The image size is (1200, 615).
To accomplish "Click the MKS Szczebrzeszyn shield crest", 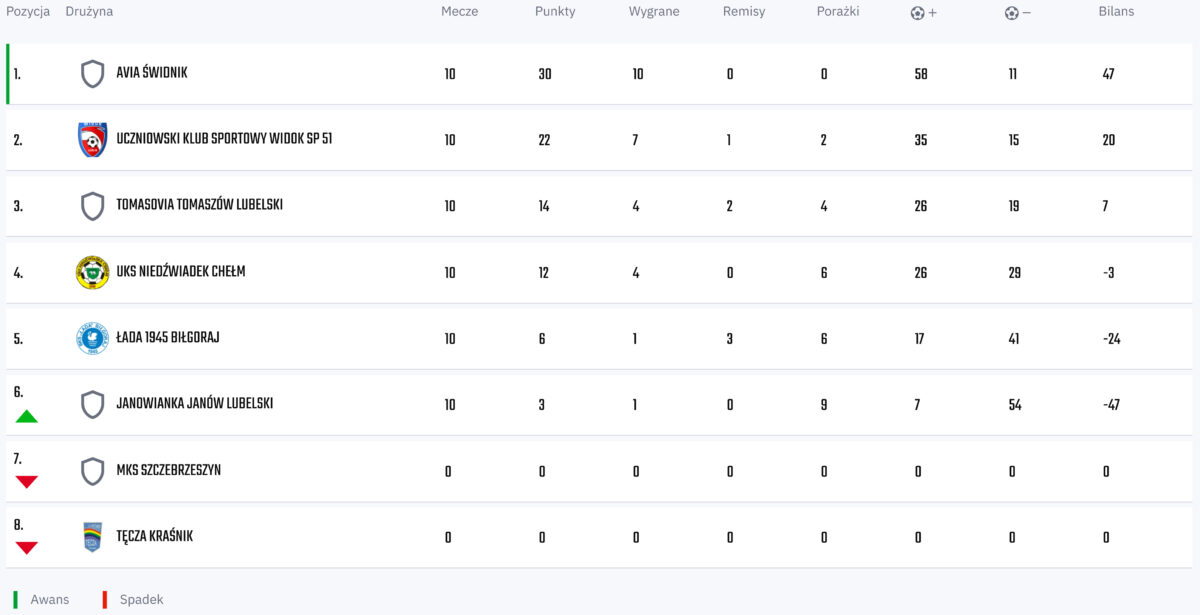I will click(x=92, y=471).
